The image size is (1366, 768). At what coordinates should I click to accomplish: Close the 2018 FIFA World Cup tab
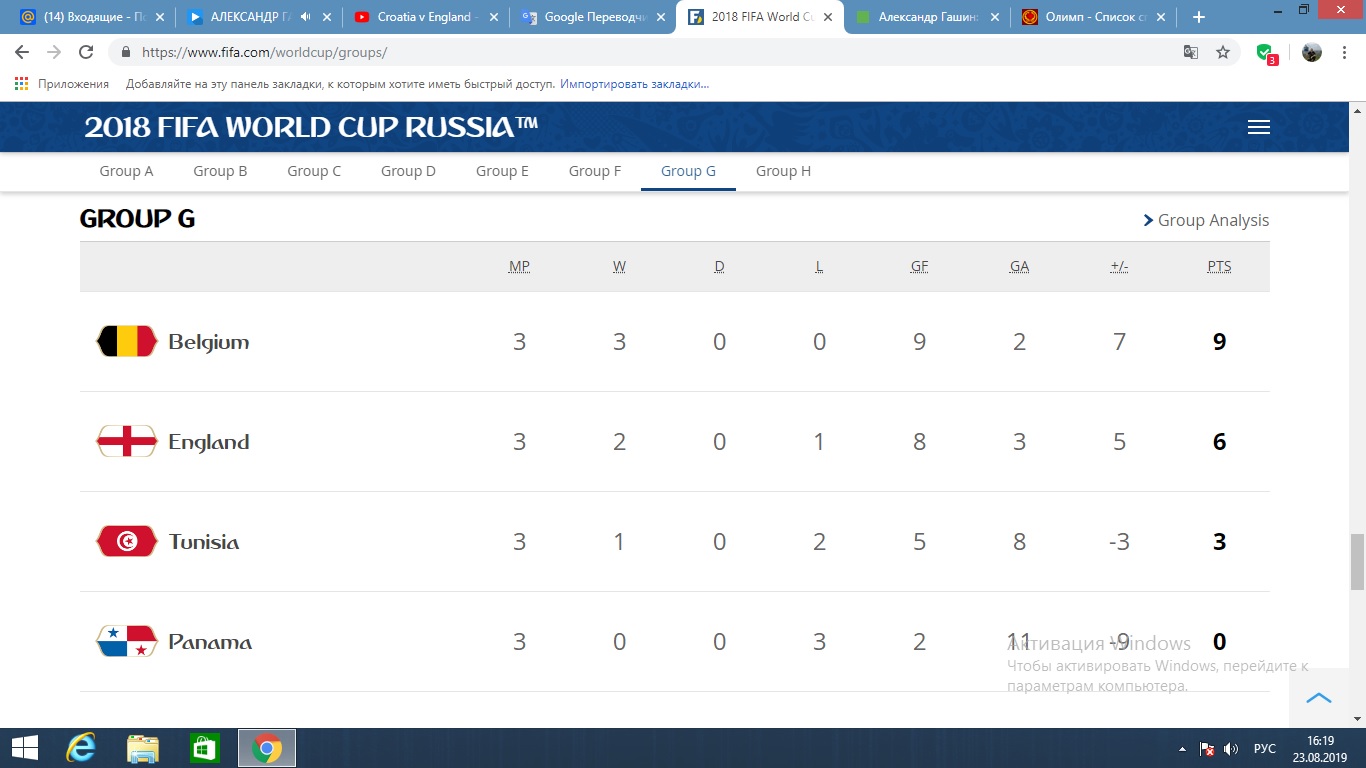826,17
